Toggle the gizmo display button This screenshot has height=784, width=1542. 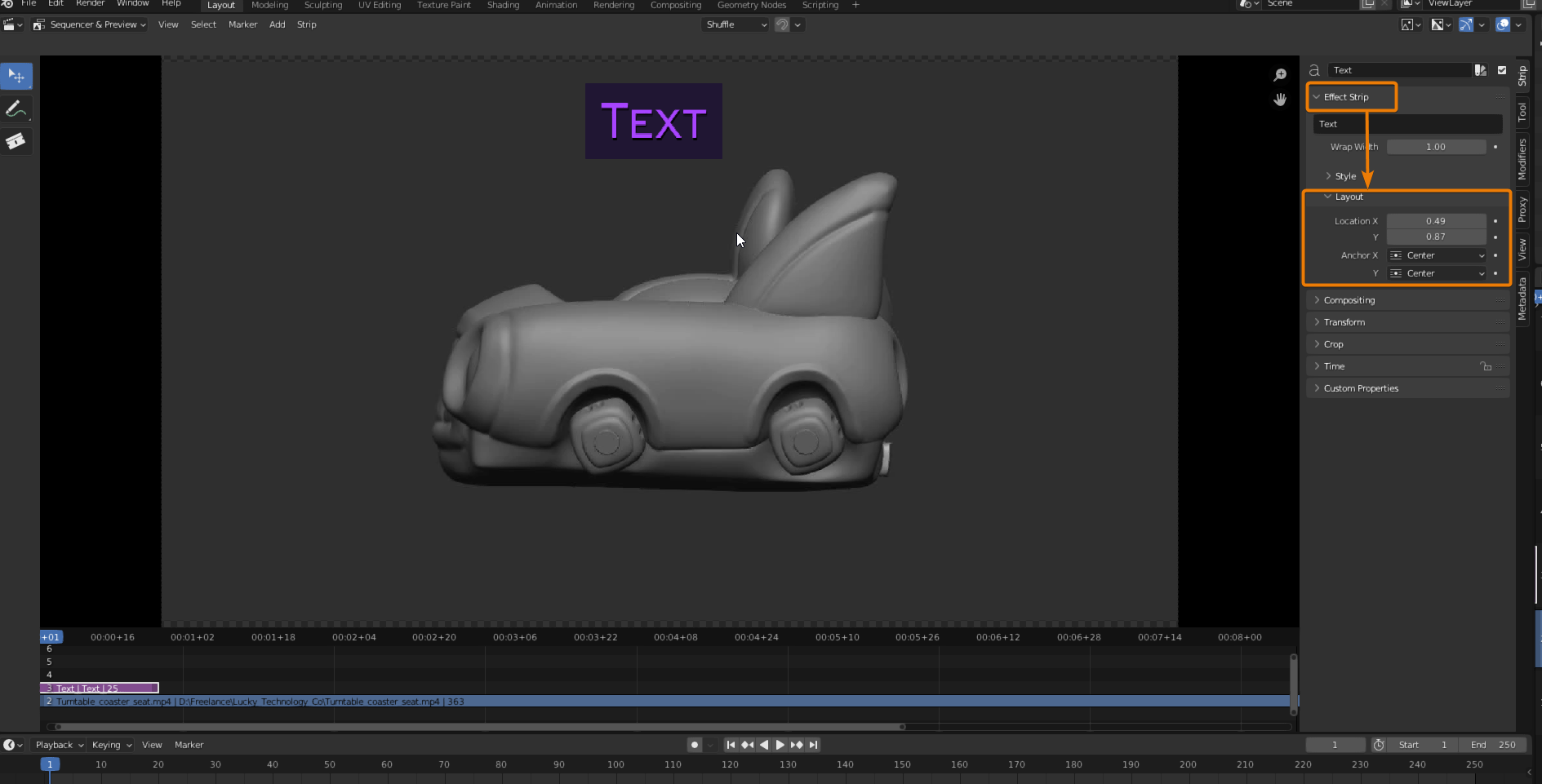pos(1466,24)
